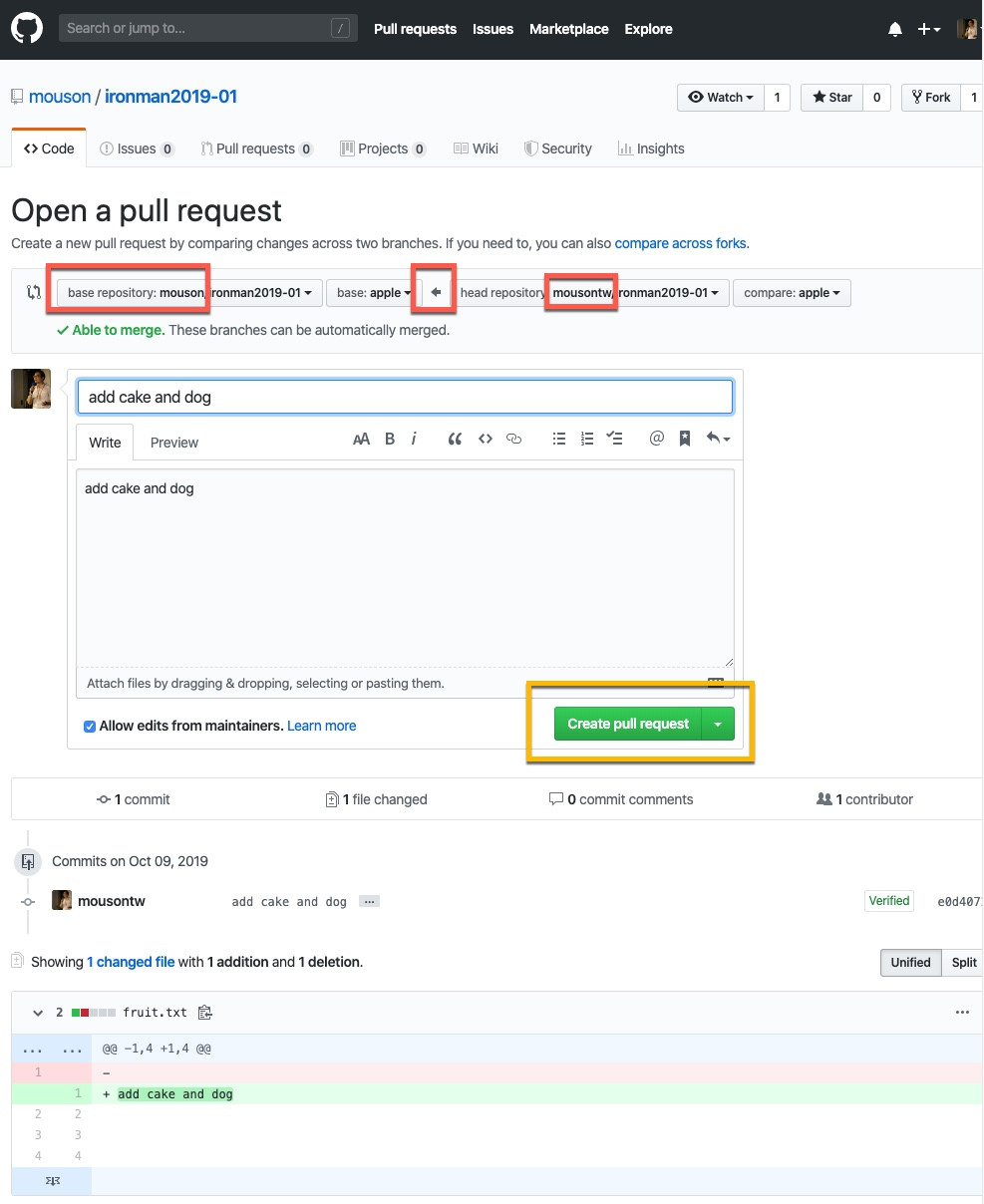Switch diff view to Split
The height and width of the screenshot is (1204, 984).
[963, 962]
